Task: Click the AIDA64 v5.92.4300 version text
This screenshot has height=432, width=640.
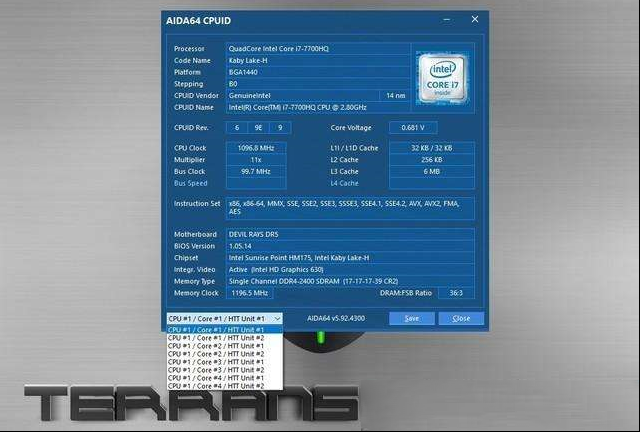Action: coord(336,318)
